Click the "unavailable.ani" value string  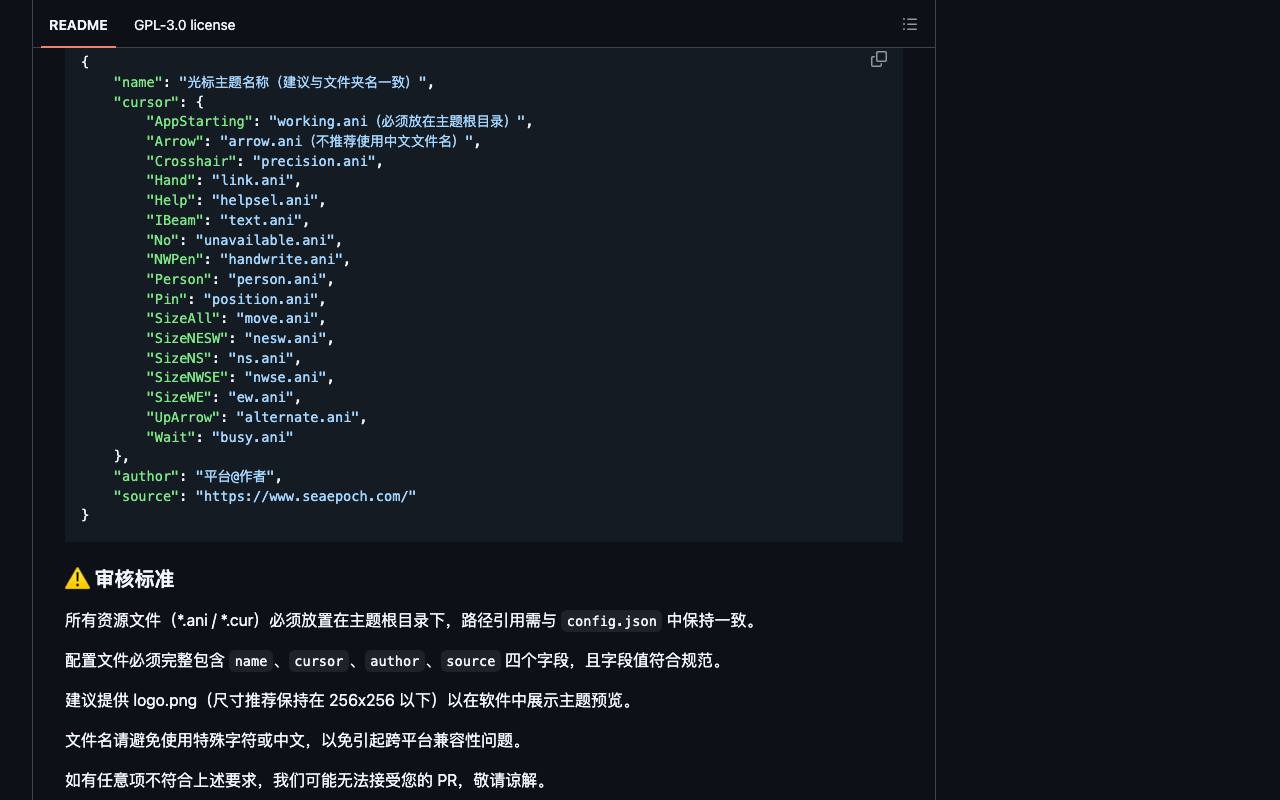[x=265, y=240]
